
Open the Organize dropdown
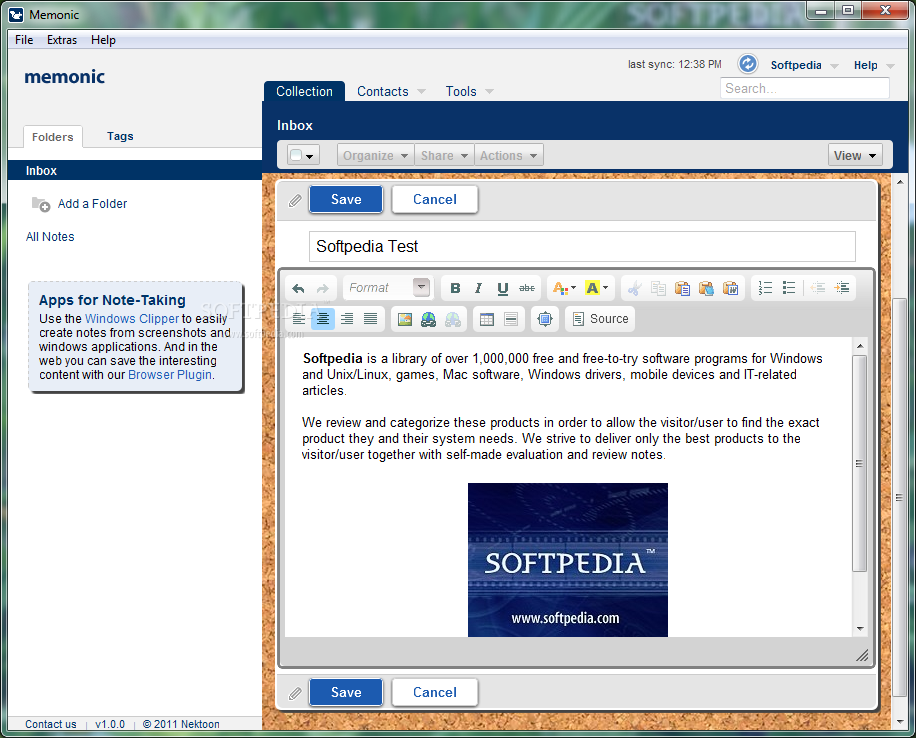pyautogui.click(x=376, y=155)
